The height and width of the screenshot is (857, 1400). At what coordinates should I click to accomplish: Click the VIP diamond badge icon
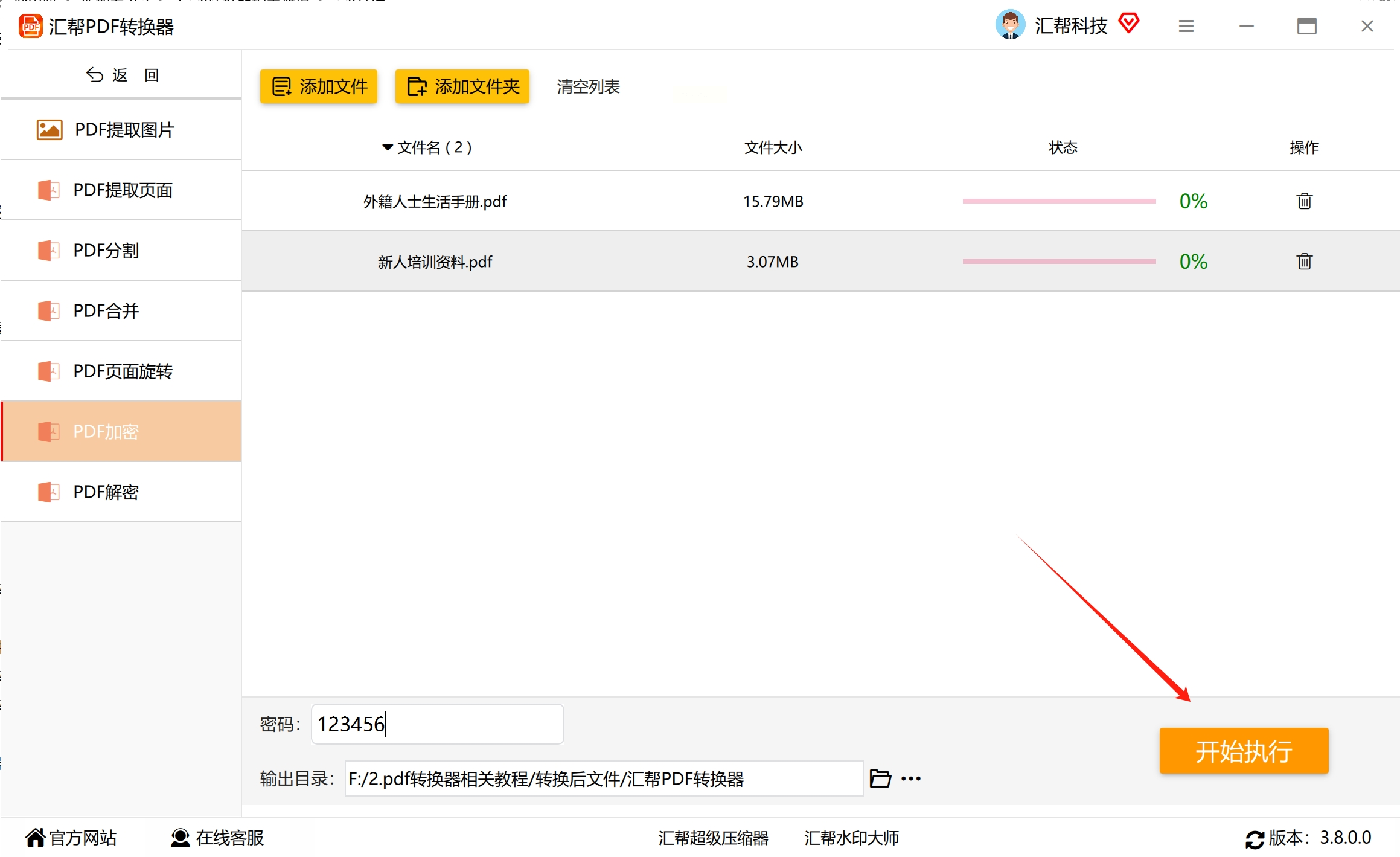(x=1128, y=24)
